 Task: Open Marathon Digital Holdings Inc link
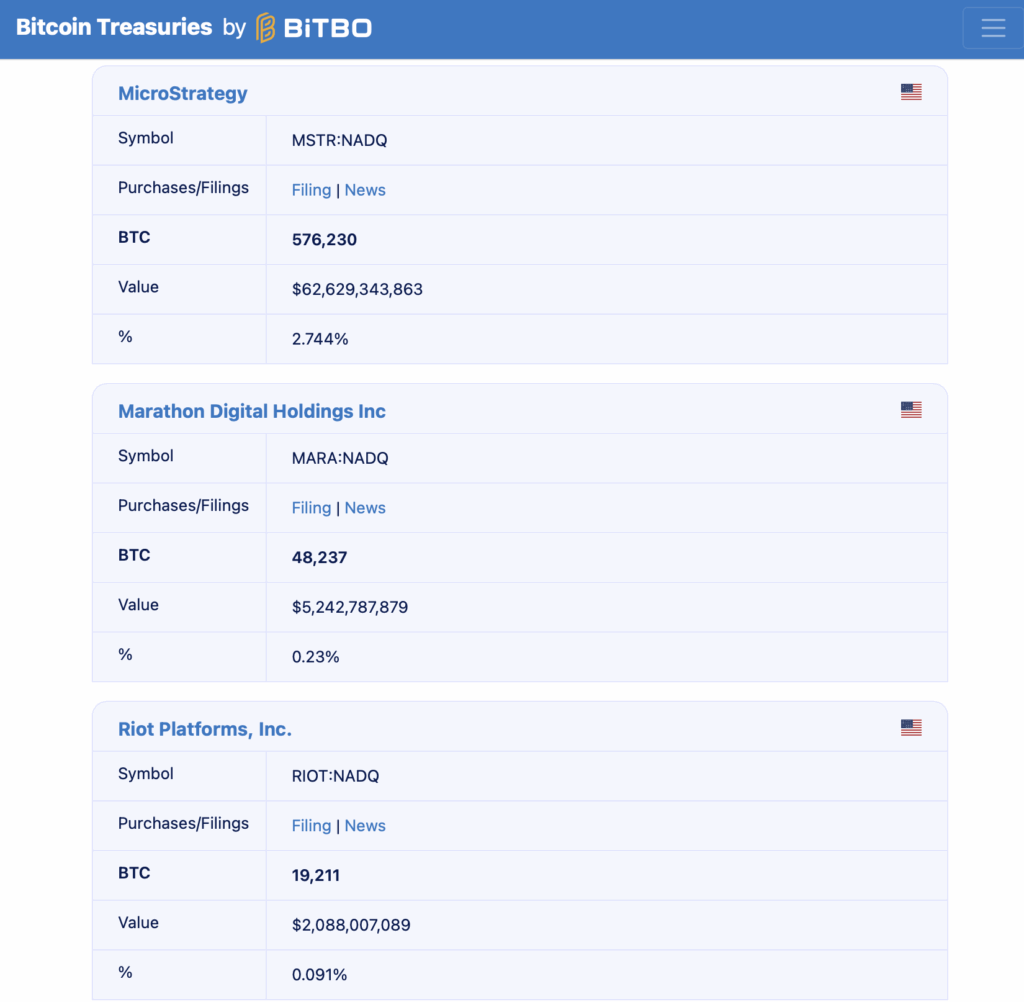click(252, 411)
